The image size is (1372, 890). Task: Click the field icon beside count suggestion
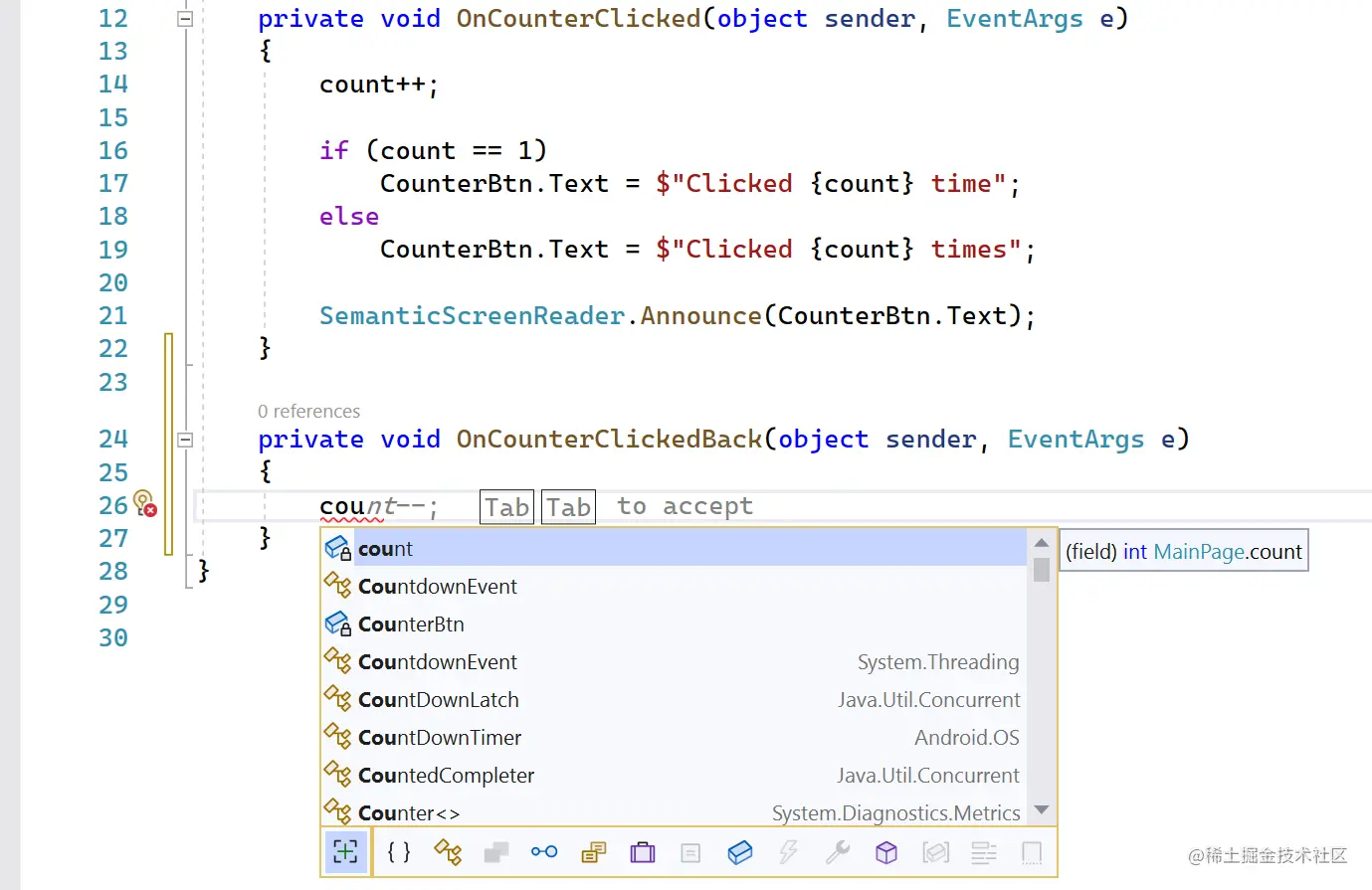pos(338,548)
